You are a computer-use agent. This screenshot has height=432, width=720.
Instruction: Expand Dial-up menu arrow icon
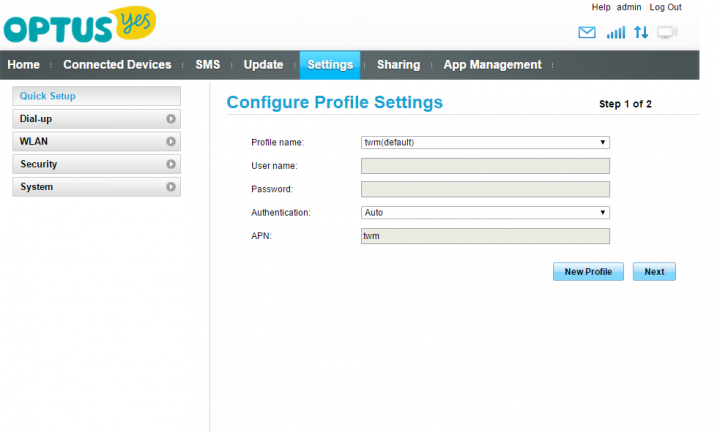pyautogui.click(x=171, y=119)
